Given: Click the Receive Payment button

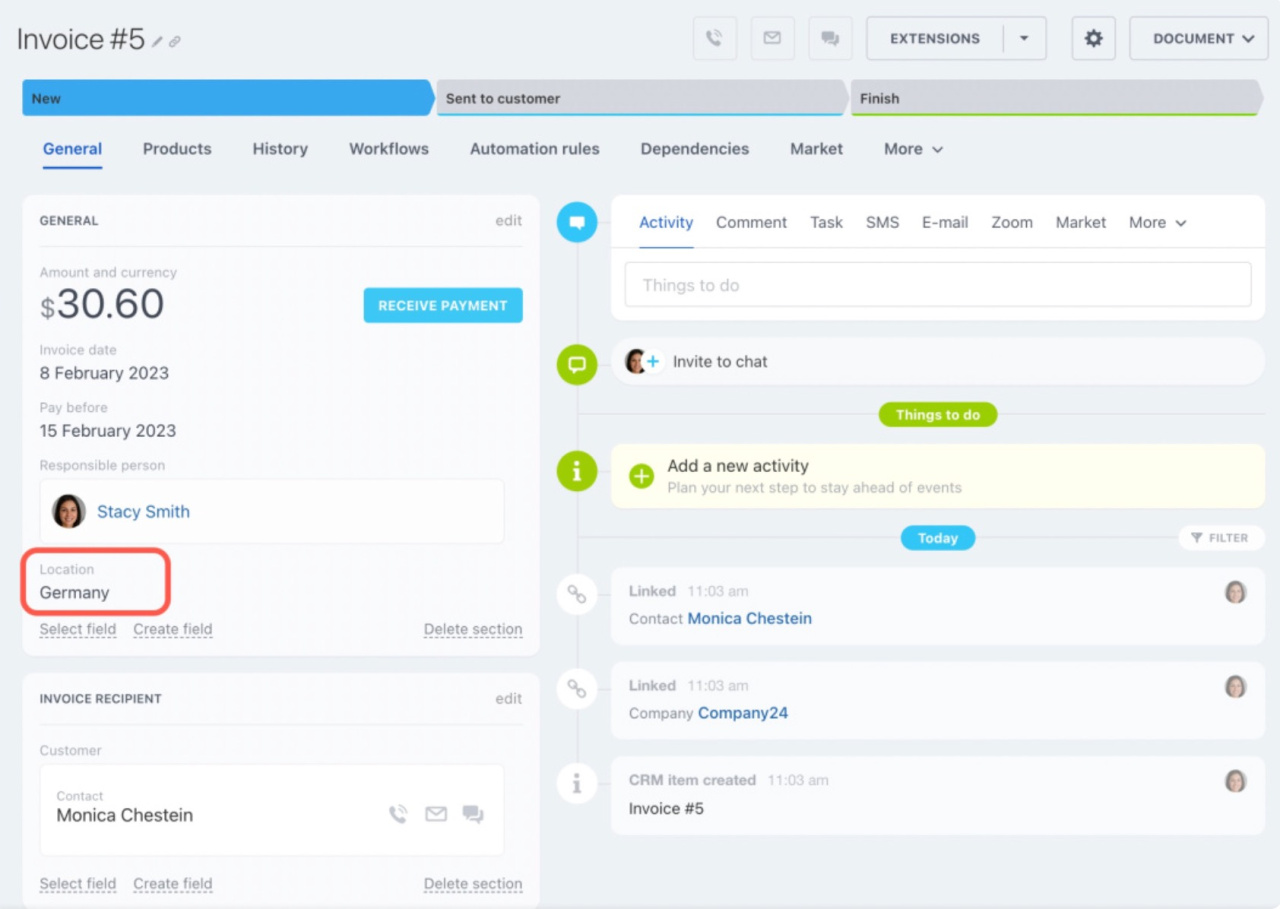Looking at the screenshot, I should (442, 306).
